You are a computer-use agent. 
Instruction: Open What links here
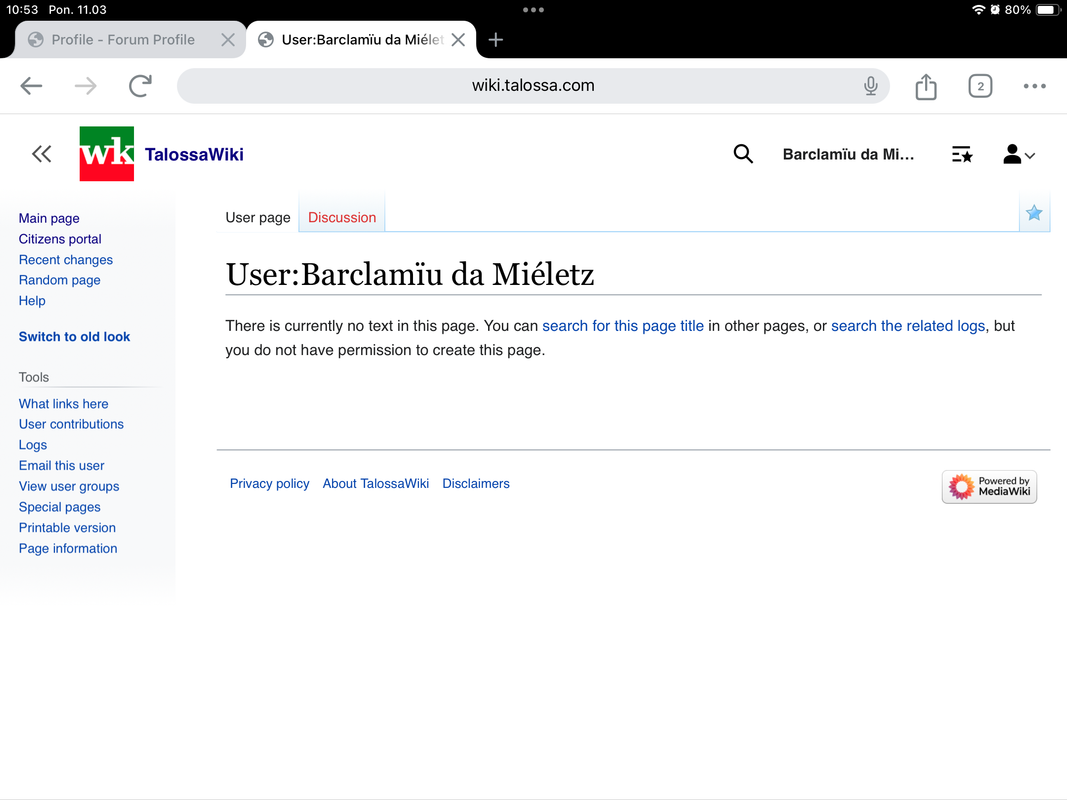(63, 403)
